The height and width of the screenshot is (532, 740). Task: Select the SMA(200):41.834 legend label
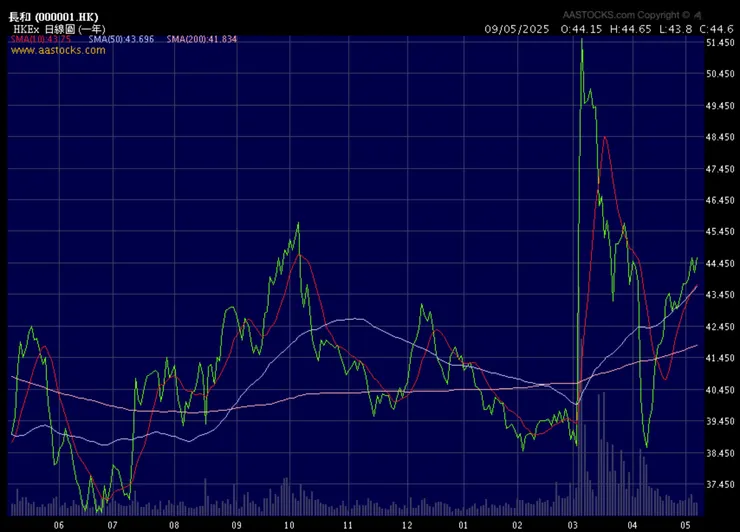coord(202,39)
